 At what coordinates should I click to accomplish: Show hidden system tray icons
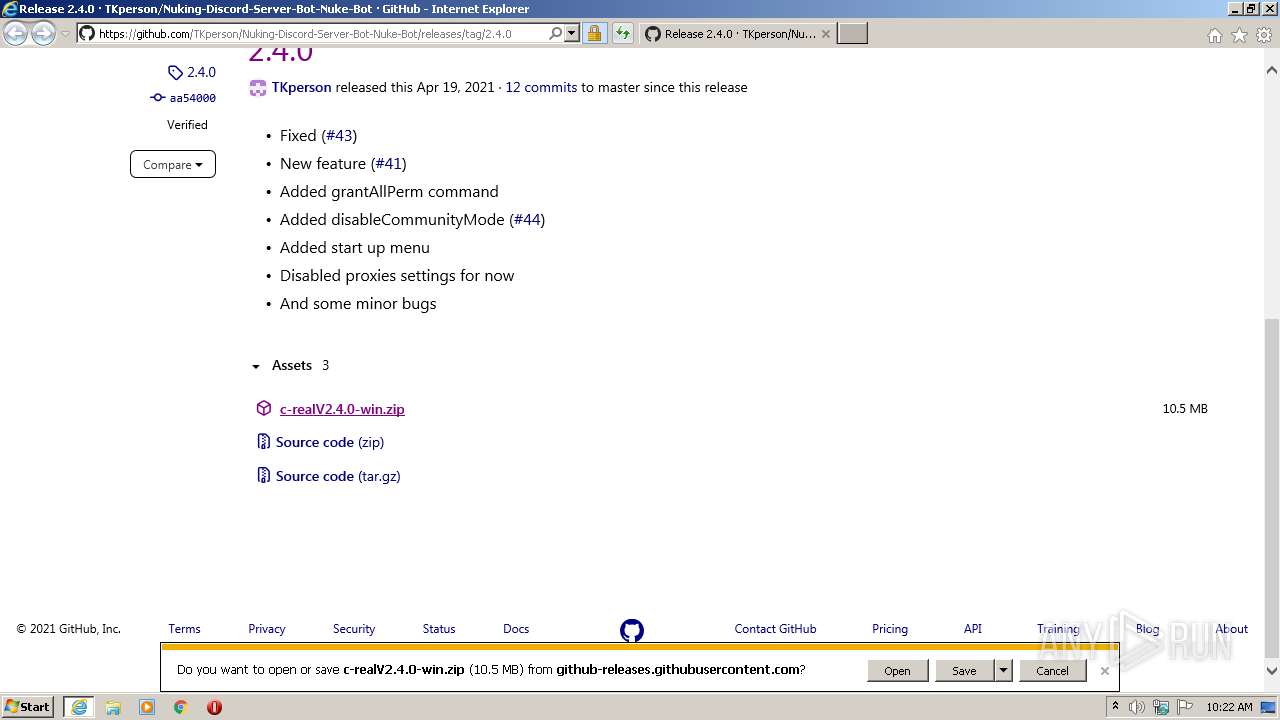coord(1115,707)
